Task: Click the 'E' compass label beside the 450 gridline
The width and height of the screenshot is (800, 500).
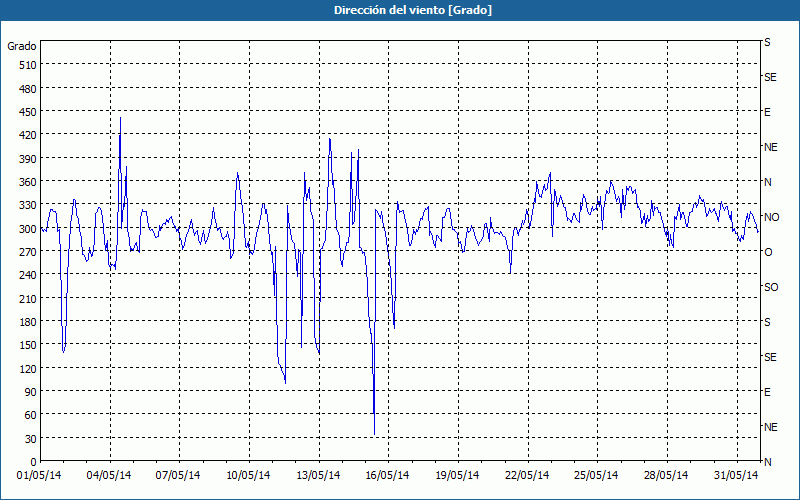Action: (767, 112)
